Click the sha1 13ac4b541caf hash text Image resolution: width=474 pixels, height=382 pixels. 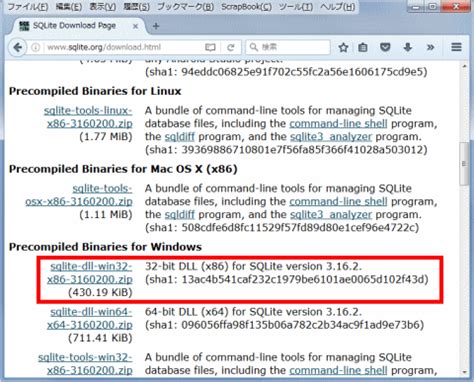click(x=287, y=279)
